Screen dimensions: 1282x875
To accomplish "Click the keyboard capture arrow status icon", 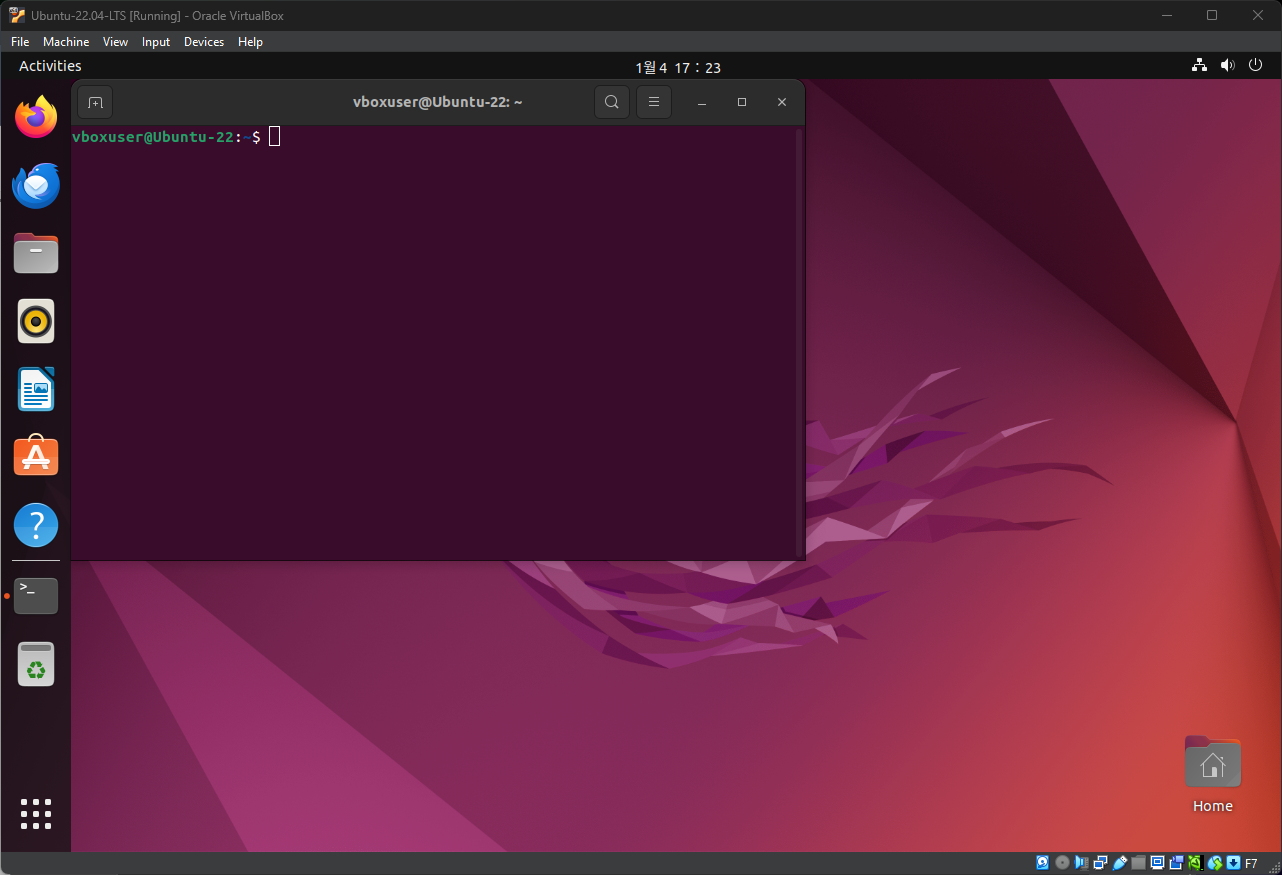I will click(x=1234, y=862).
